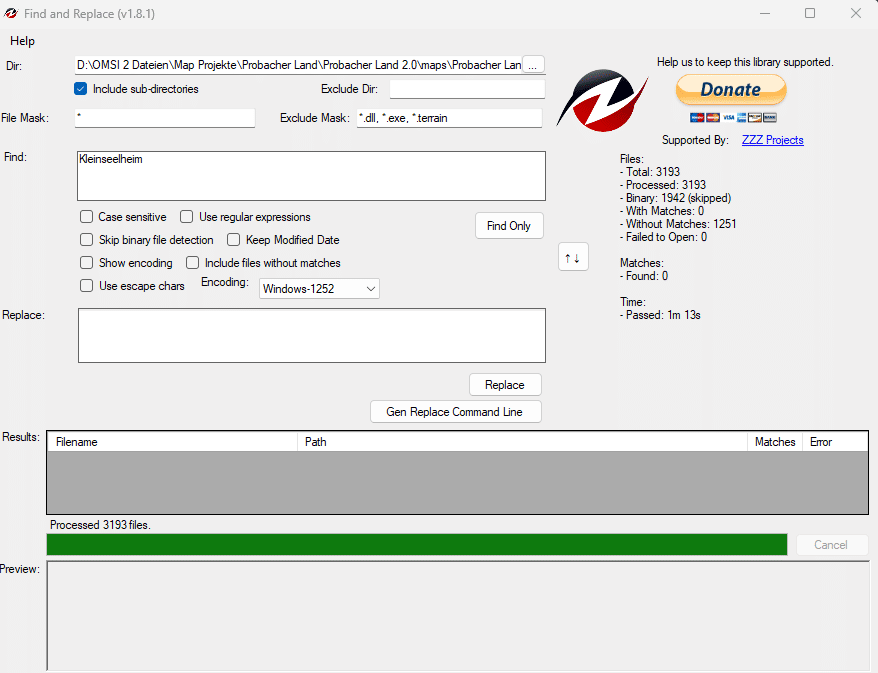Uncheck Include sub-directories
Viewport: 878px width, 673px height.
click(81, 89)
